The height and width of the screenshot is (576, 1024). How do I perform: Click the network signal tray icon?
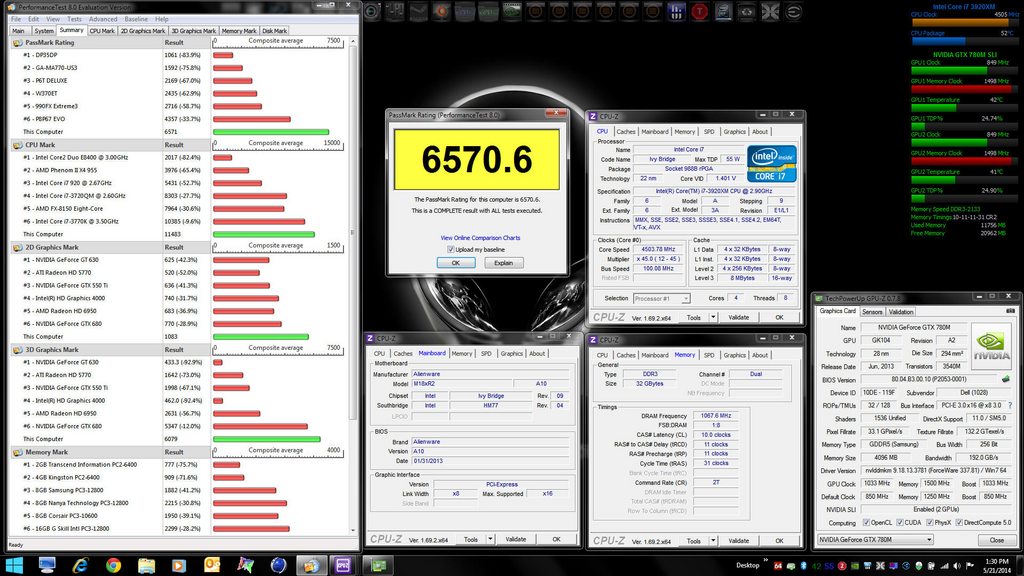tap(944, 566)
